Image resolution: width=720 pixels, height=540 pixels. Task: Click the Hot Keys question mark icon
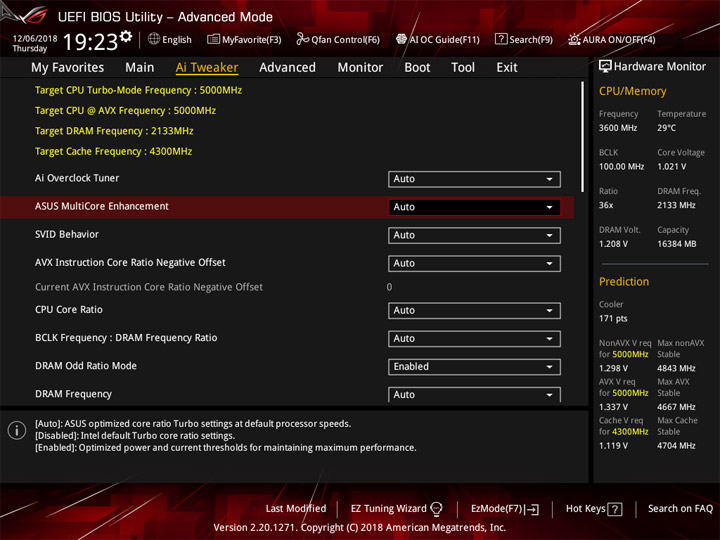click(615, 509)
